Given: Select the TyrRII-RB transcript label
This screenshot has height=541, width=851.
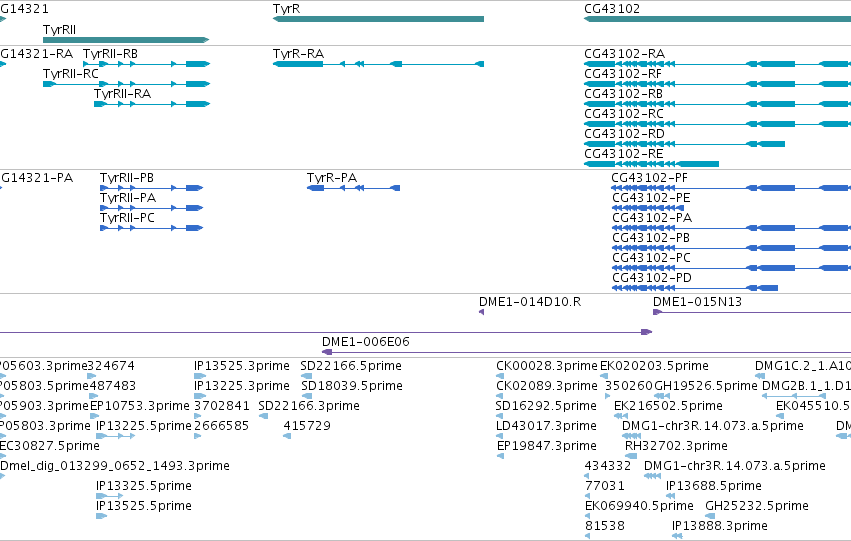Looking at the screenshot, I should coord(110,54).
